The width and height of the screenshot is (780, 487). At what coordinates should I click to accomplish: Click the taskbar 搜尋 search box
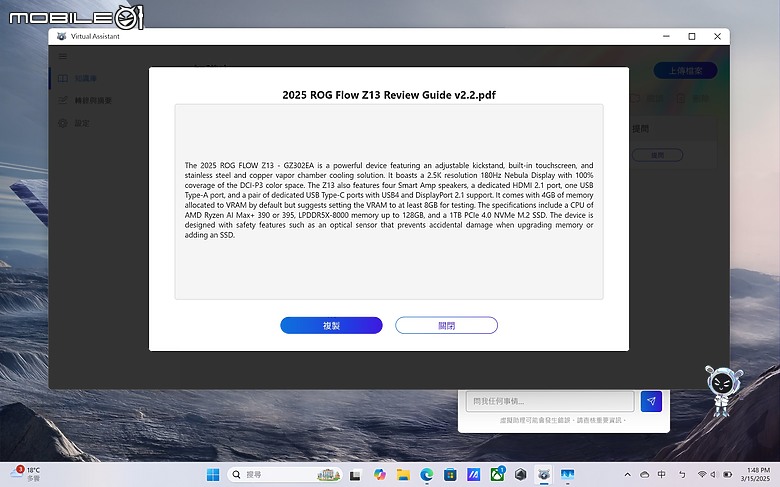(x=285, y=475)
